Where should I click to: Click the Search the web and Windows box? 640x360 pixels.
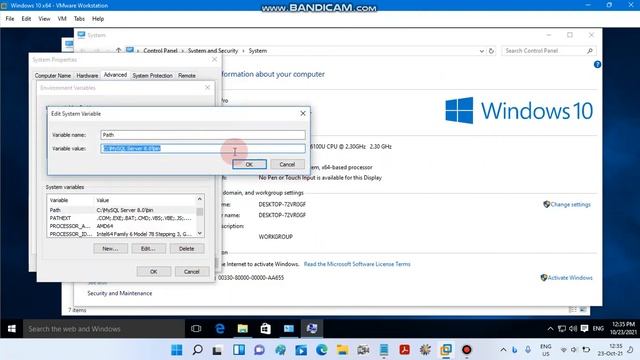pos(104,329)
